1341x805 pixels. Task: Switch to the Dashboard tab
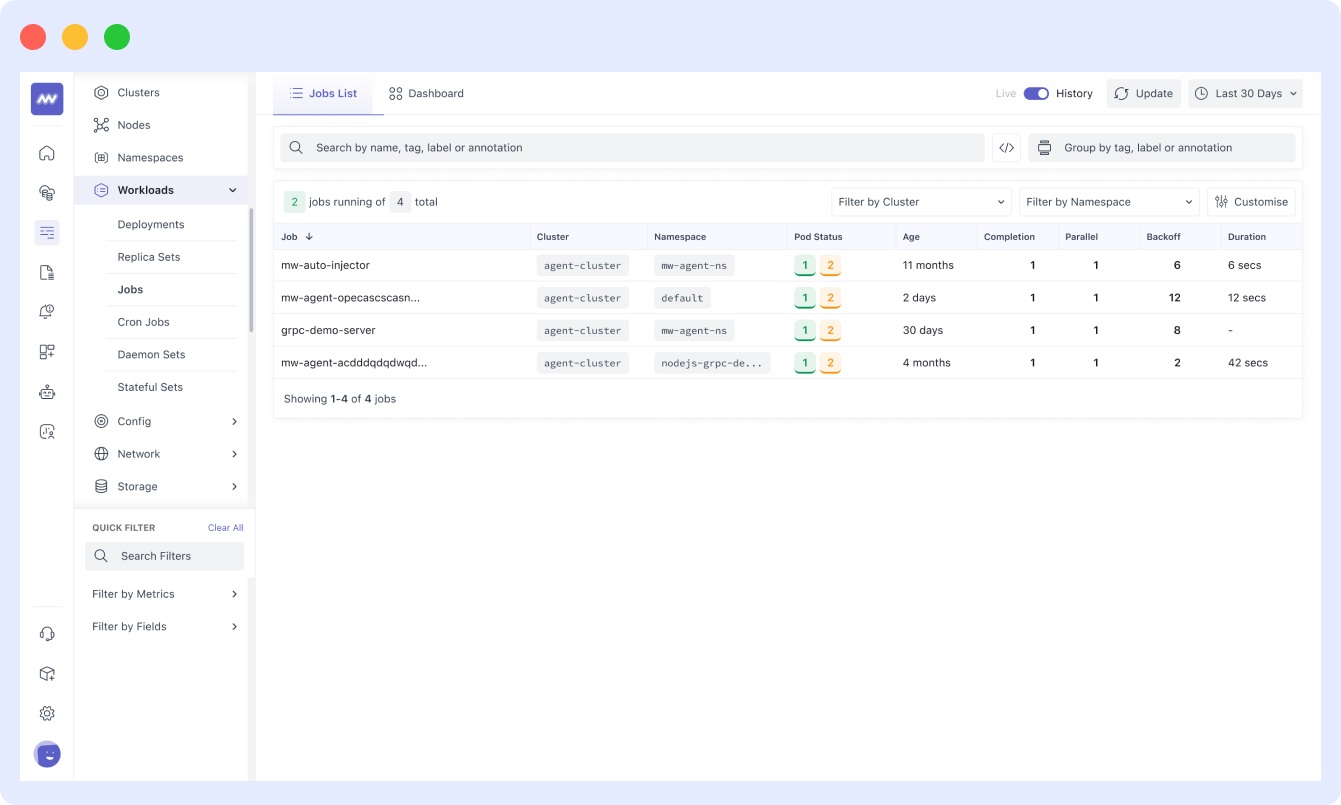(x=426, y=94)
